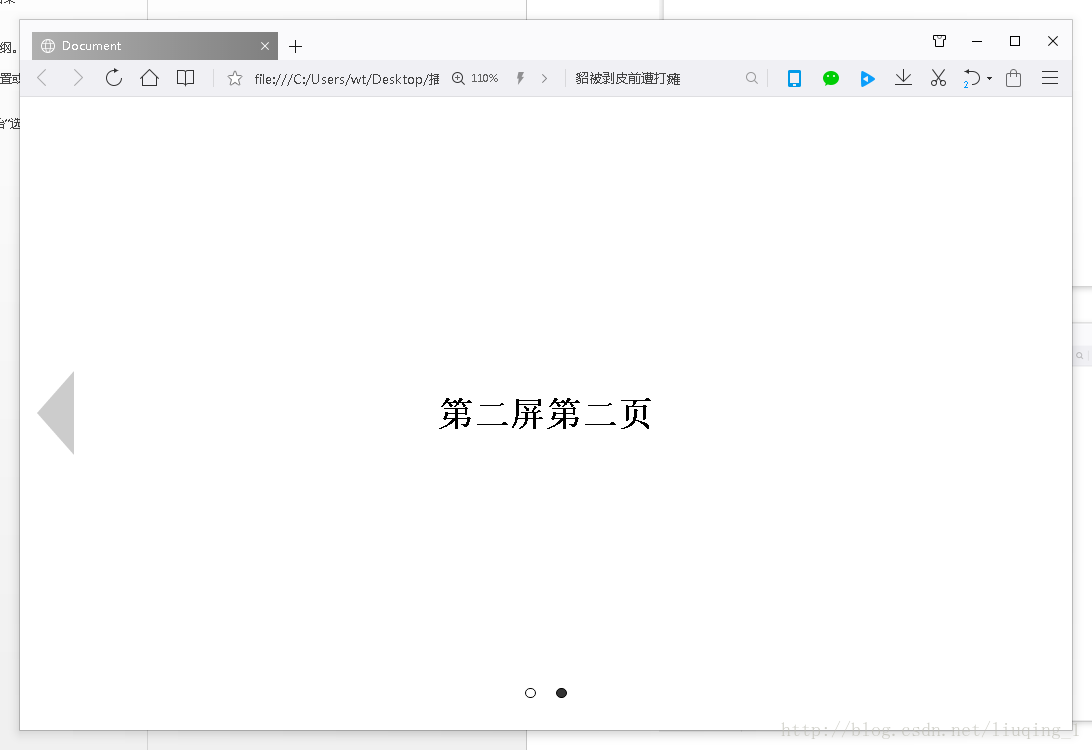1092x750 pixels.
Task: Select the scissors screenshot tool
Action: click(x=938, y=78)
